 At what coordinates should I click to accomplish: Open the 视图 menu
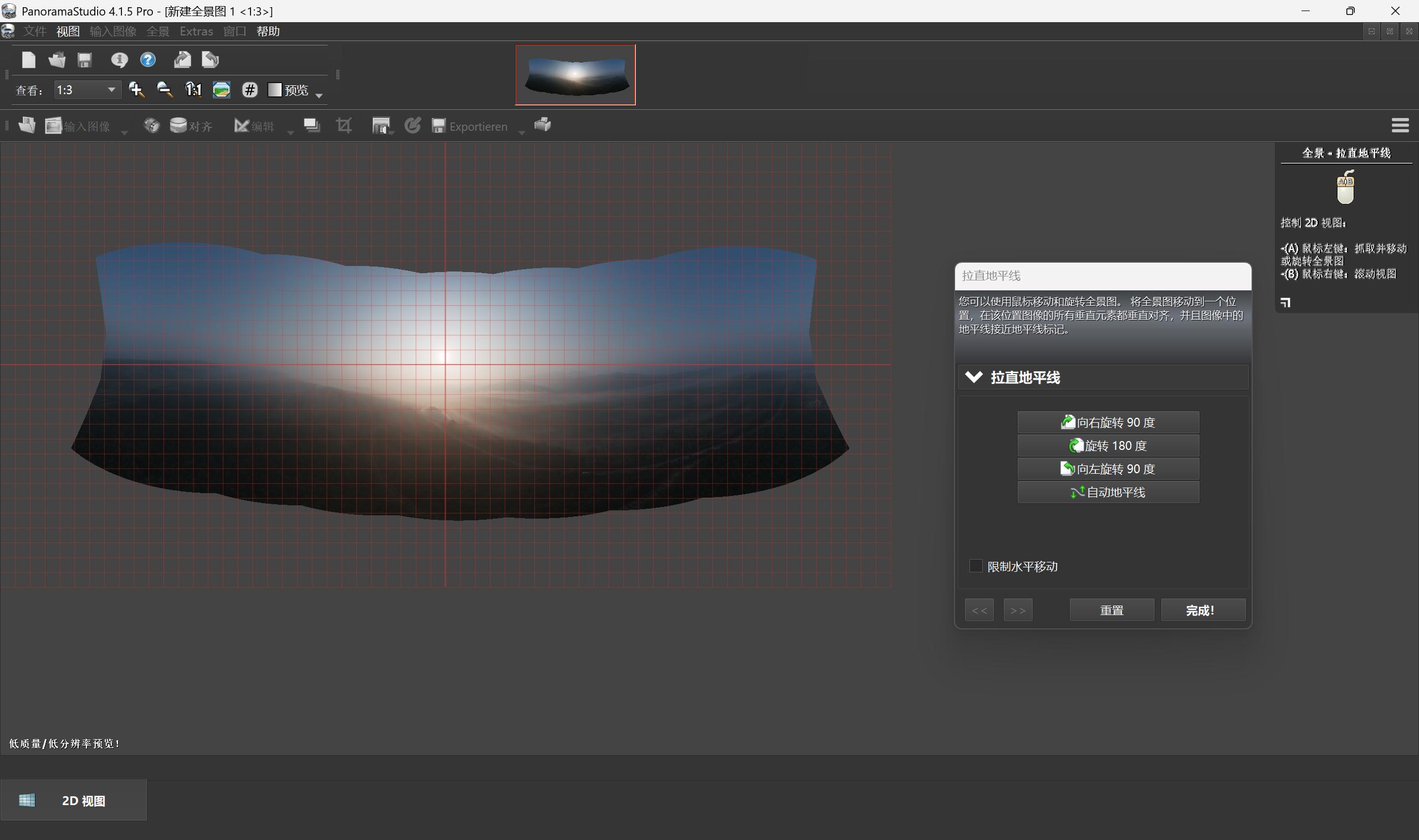68,31
